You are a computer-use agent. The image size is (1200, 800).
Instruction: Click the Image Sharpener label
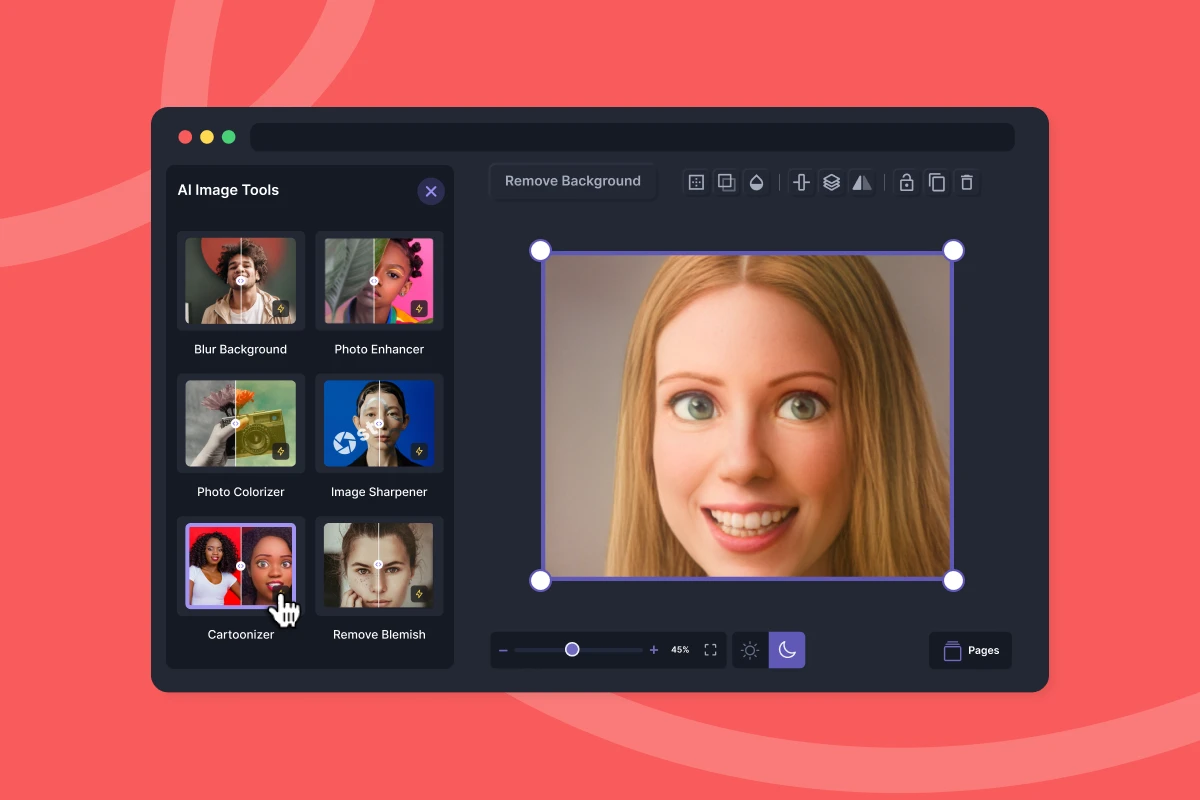[379, 492]
